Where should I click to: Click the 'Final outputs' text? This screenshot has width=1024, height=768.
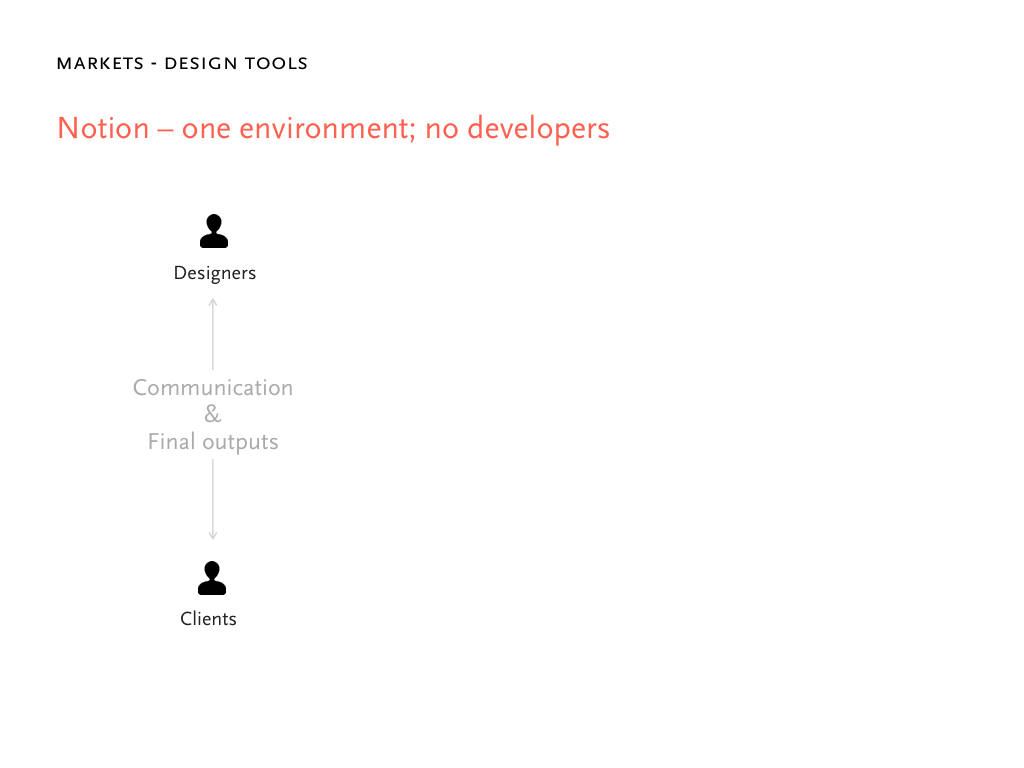[213, 442]
